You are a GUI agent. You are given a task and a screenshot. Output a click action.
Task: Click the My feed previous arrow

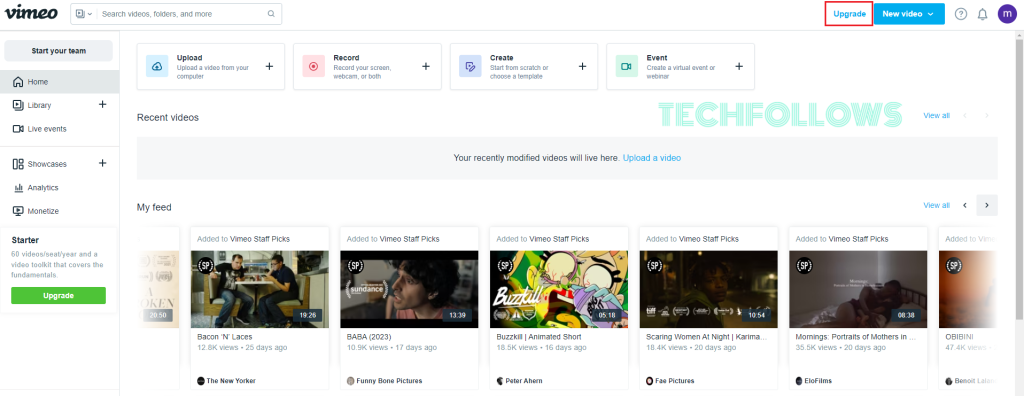point(965,205)
